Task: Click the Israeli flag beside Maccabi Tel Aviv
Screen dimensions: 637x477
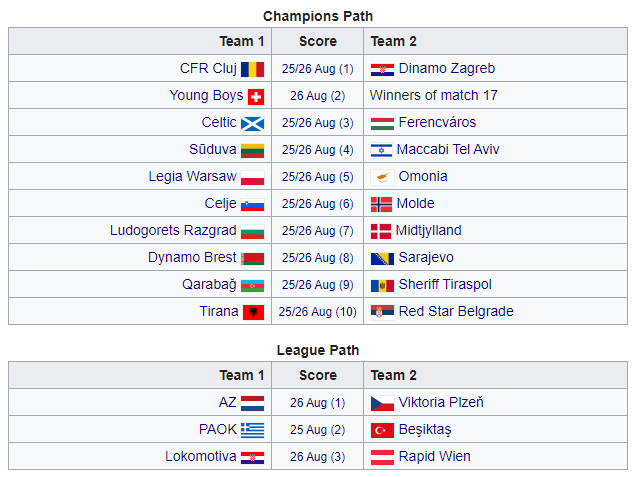Action: pyautogui.click(x=381, y=150)
